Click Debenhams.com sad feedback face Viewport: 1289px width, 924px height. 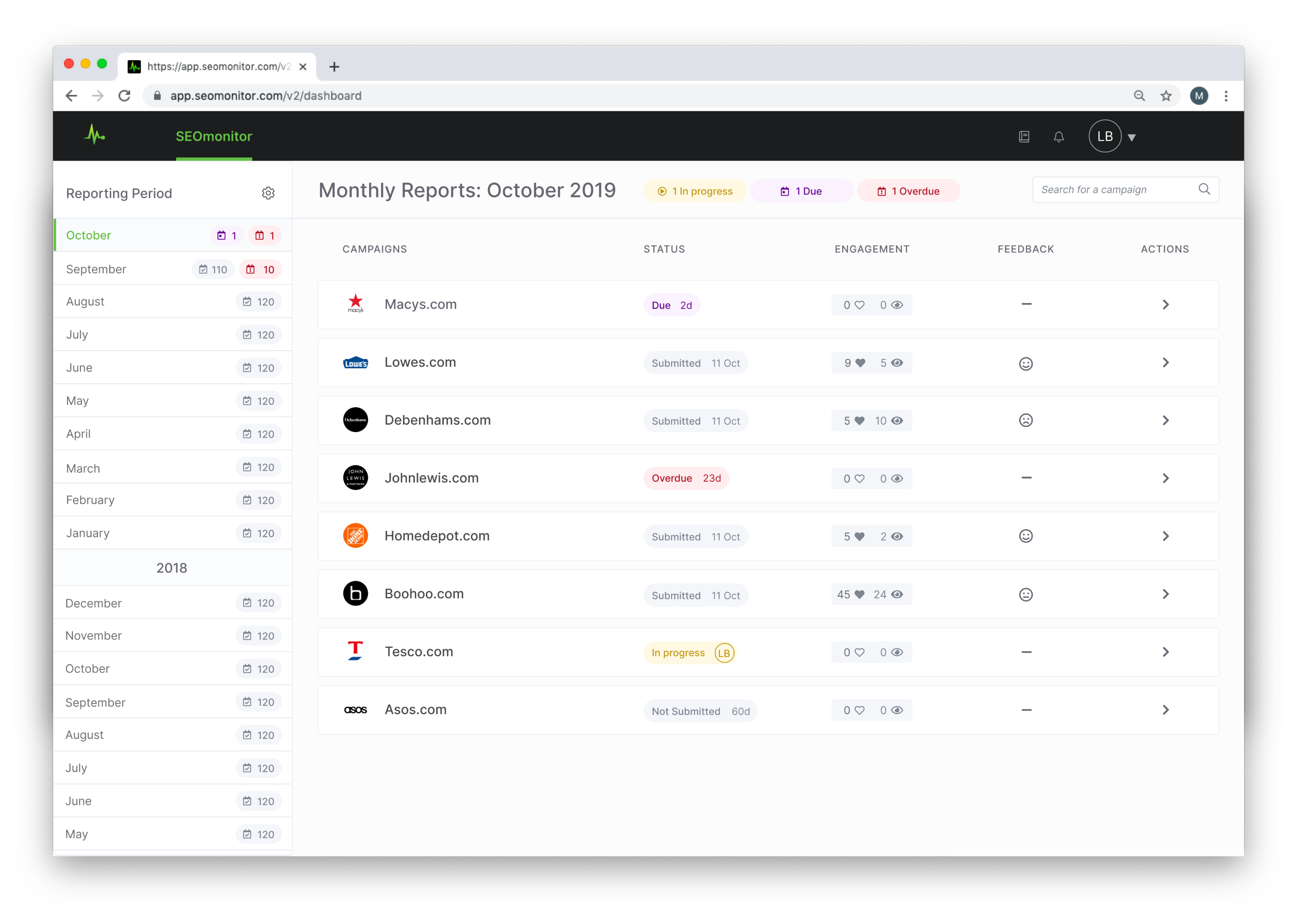point(1026,420)
